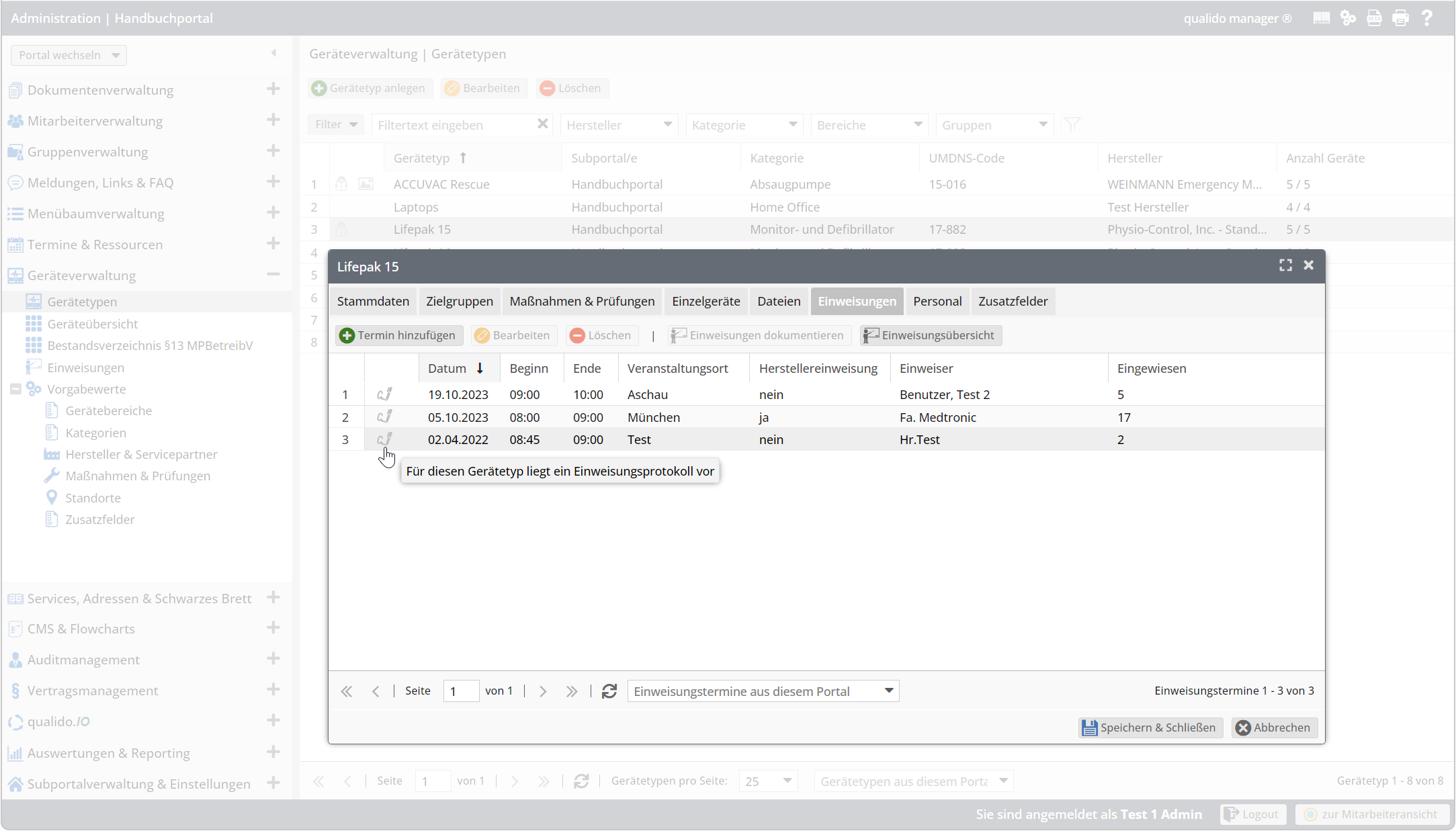The image size is (1456, 831).
Task: Go to first page in dialog pager
Action: tap(347, 691)
